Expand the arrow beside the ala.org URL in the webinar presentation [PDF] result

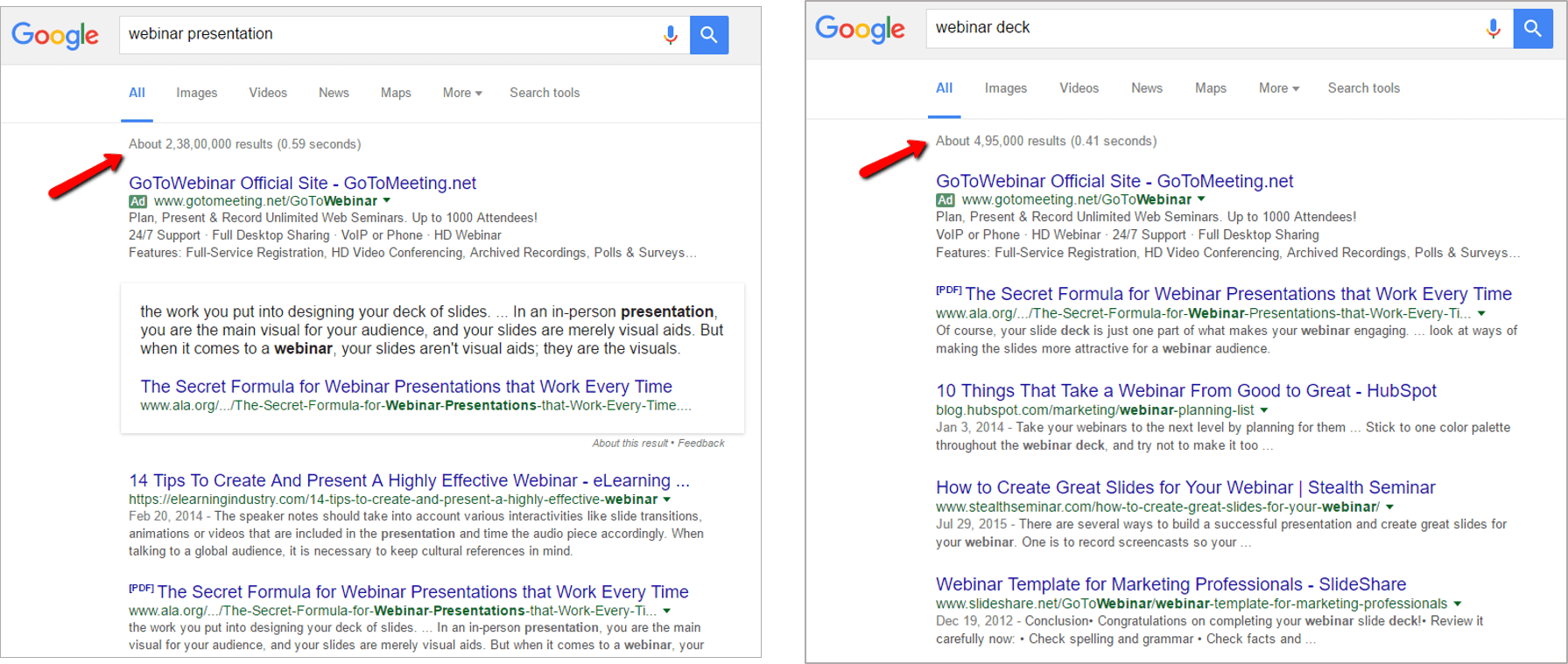[x=667, y=611]
